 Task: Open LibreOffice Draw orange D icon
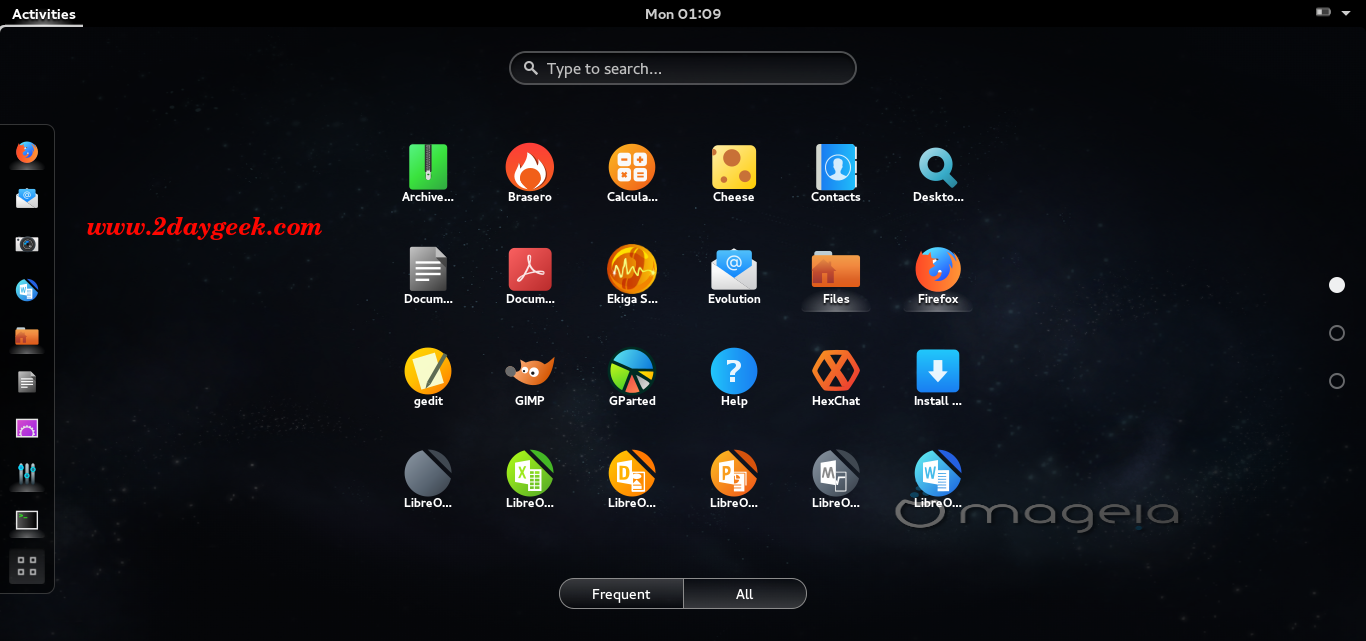point(632,473)
